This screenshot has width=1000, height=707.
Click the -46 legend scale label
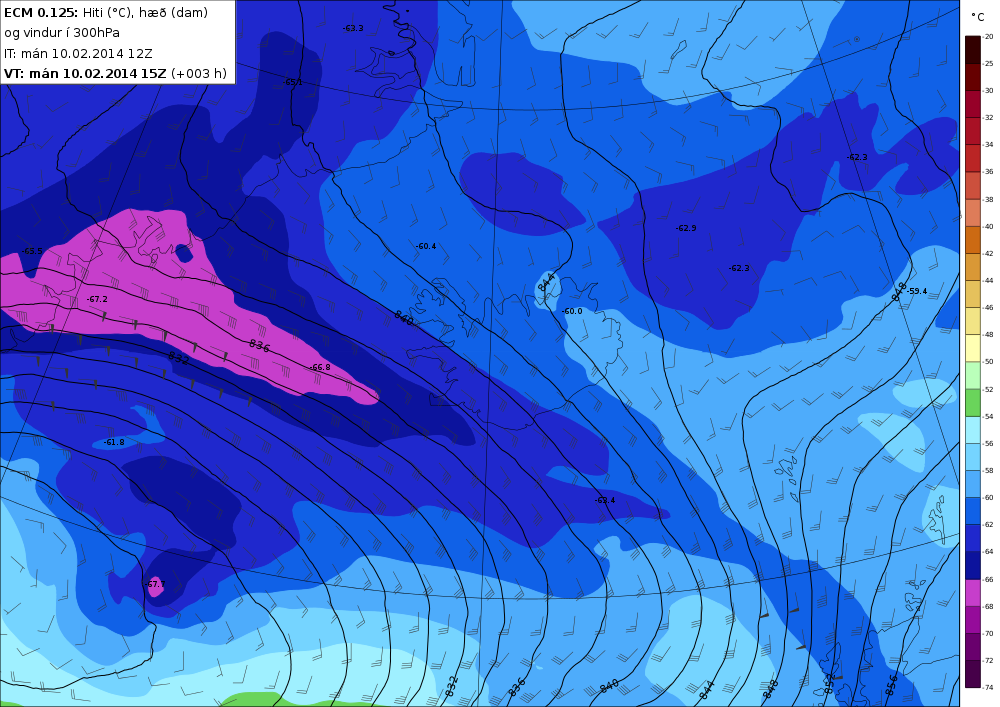click(x=988, y=308)
